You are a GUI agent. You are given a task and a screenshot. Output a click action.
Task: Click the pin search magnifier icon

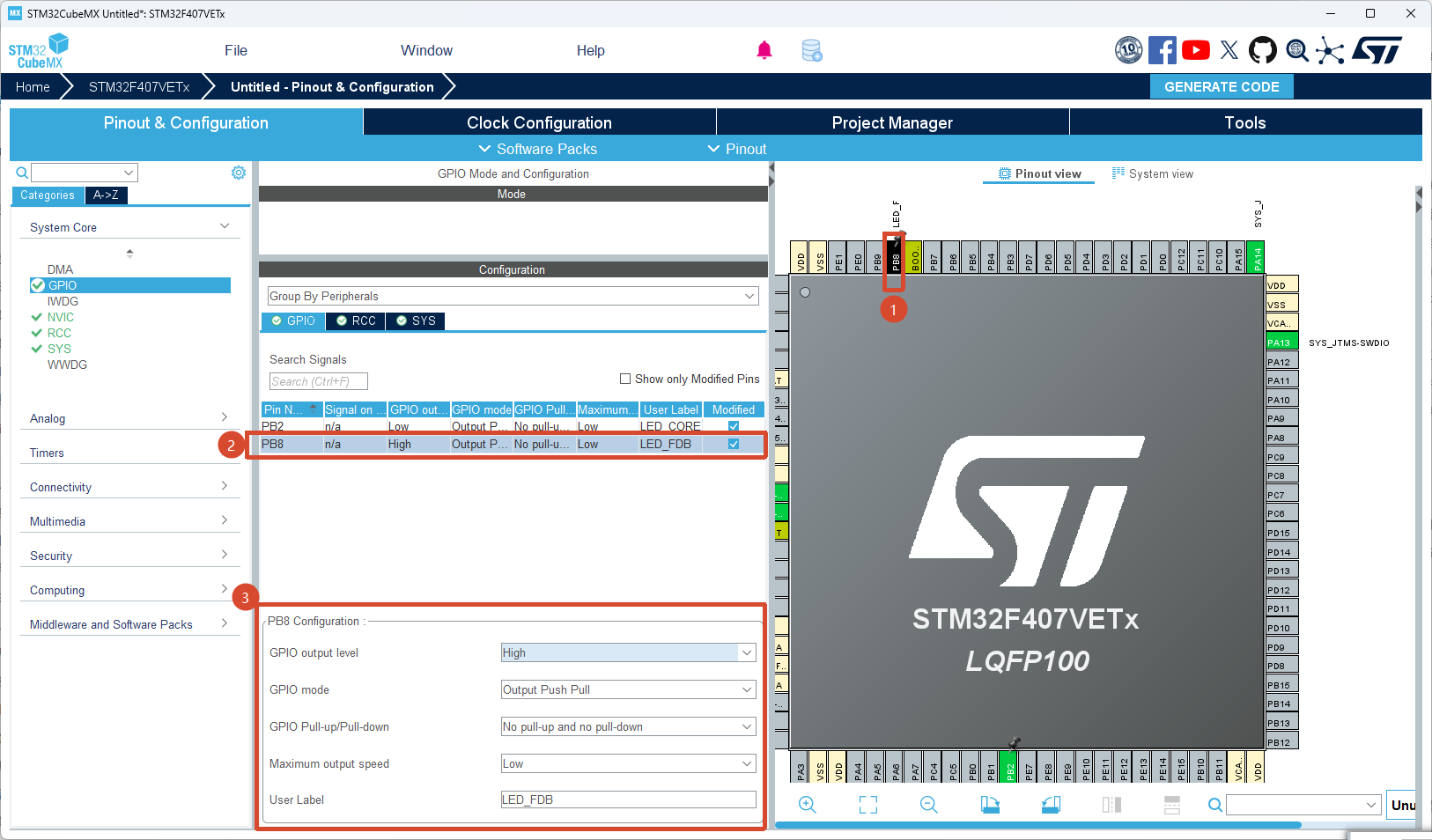coord(1215,805)
